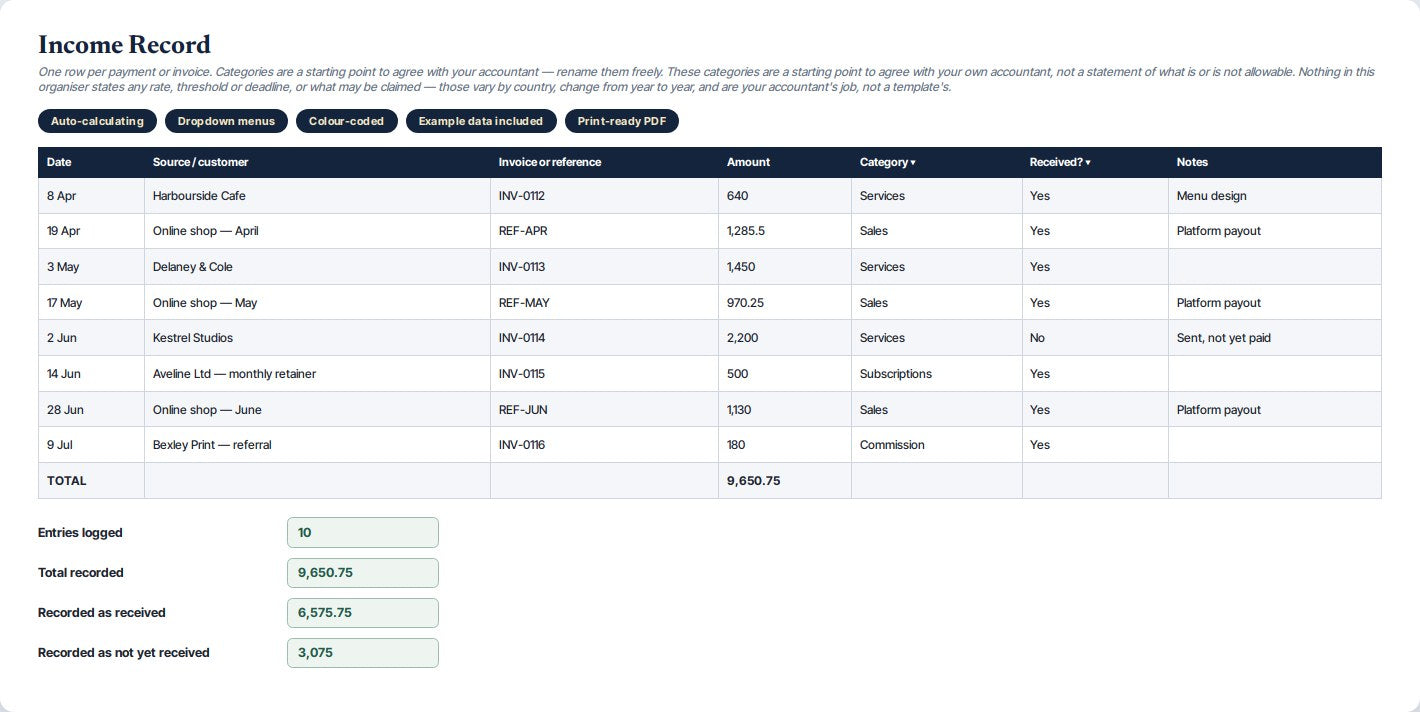Click the Auto-calculating pill
Image resolution: width=1420 pixels, height=712 pixels.
tap(97, 121)
